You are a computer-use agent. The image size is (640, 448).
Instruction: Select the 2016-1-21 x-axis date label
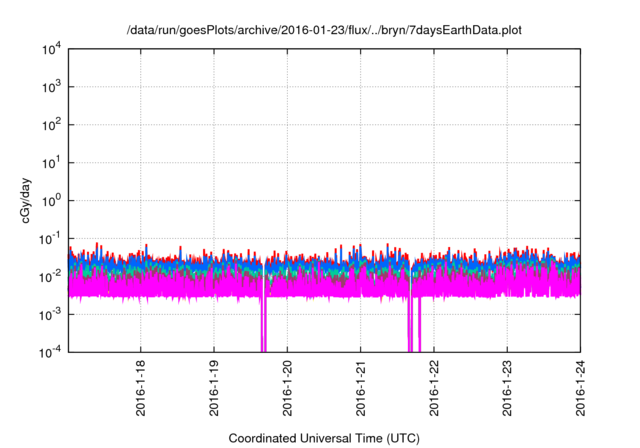tap(360, 388)
